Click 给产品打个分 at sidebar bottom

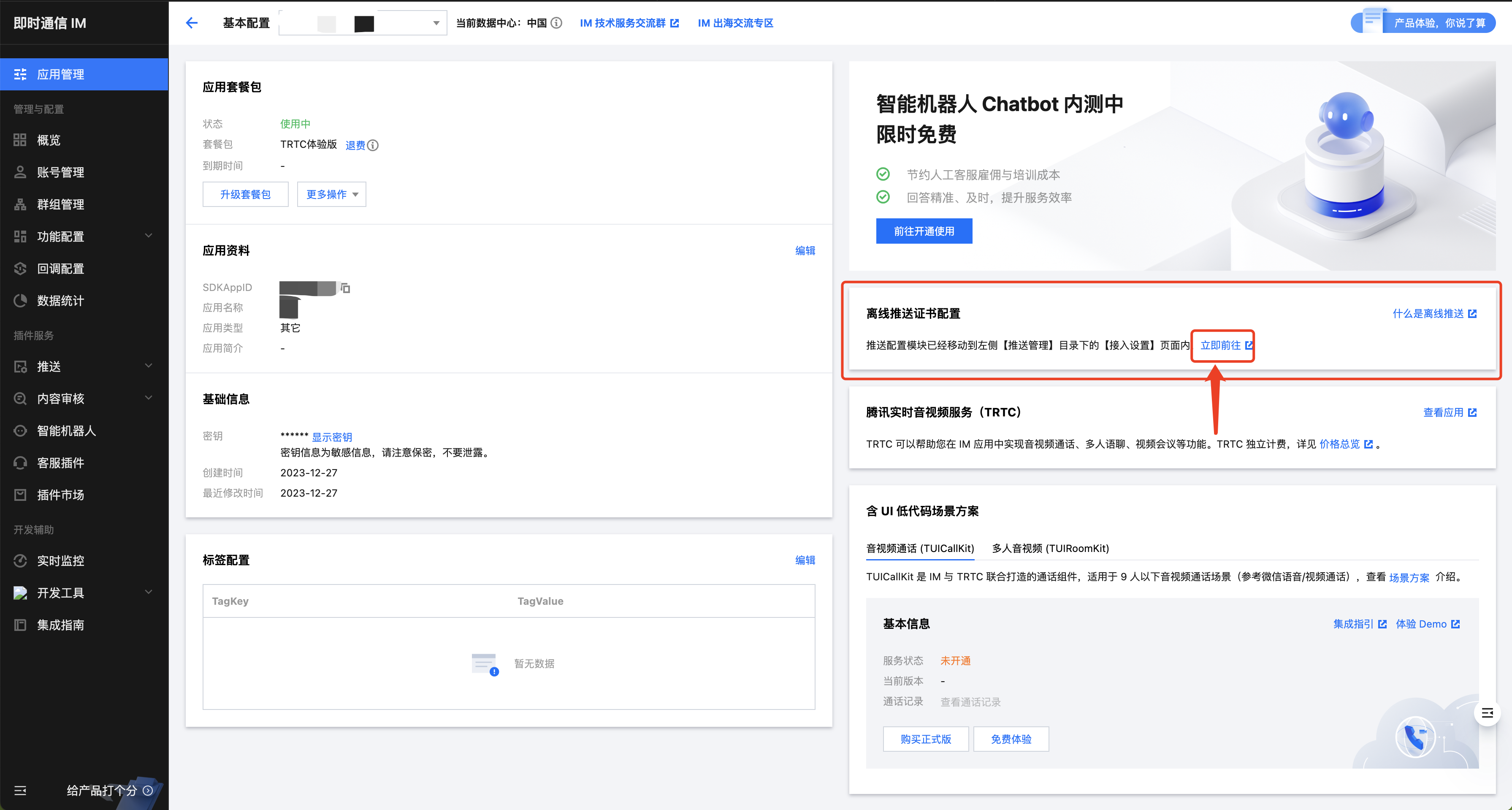coord(110,791)
